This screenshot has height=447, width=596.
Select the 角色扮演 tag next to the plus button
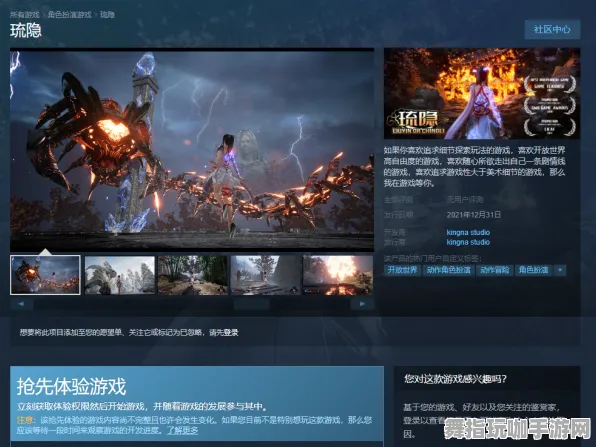tap(533, 270)
